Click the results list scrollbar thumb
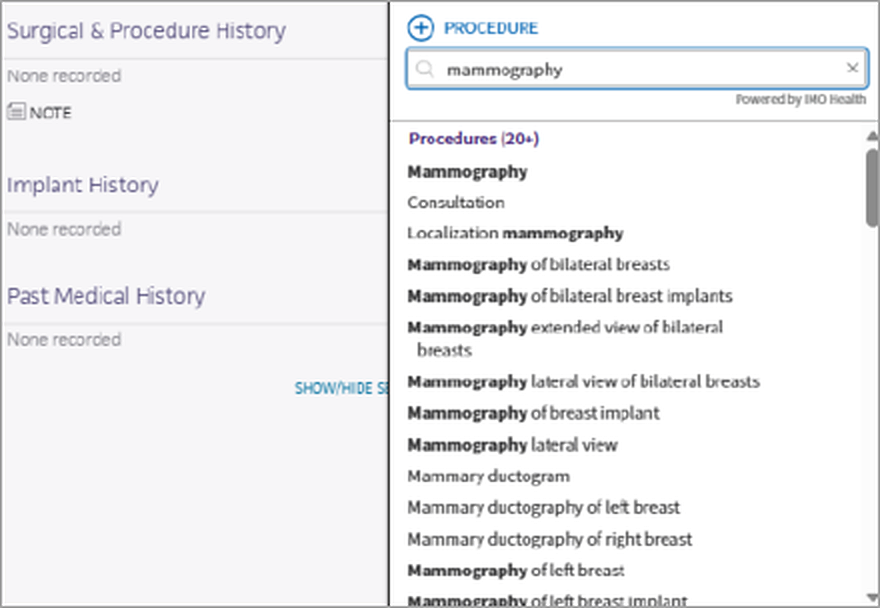 click(872, 188)
